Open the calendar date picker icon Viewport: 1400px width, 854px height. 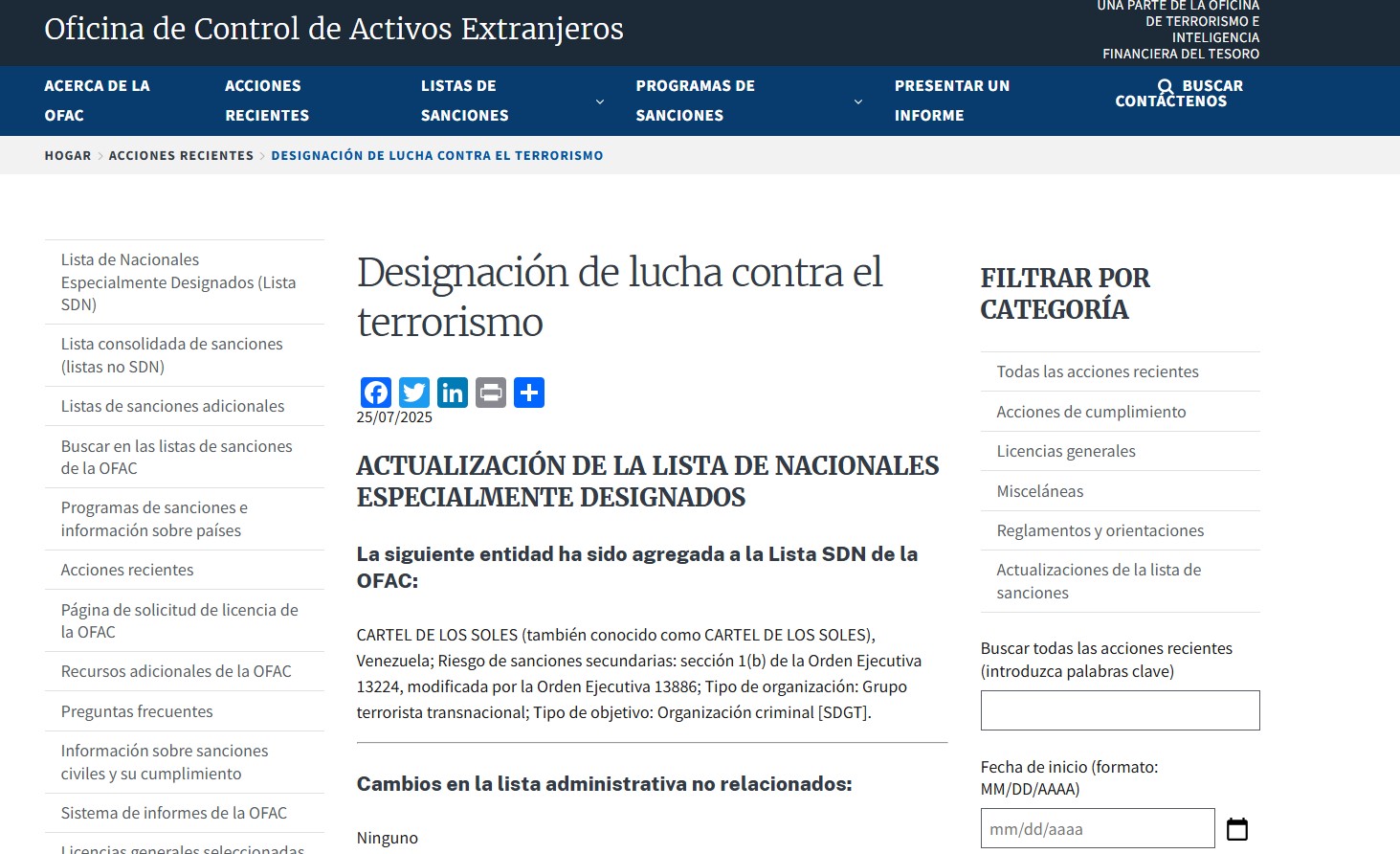(x=1237, y=829)
